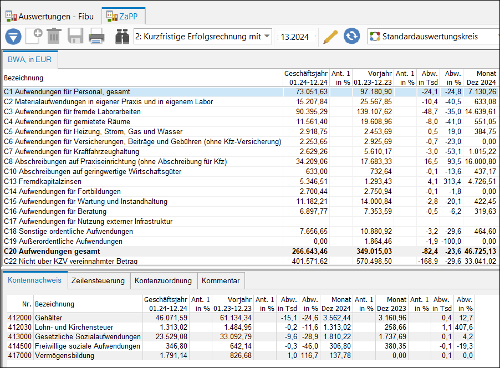Select the ZaPP tab
Viewport: 500px width, 368px height.
pos(124,16)
